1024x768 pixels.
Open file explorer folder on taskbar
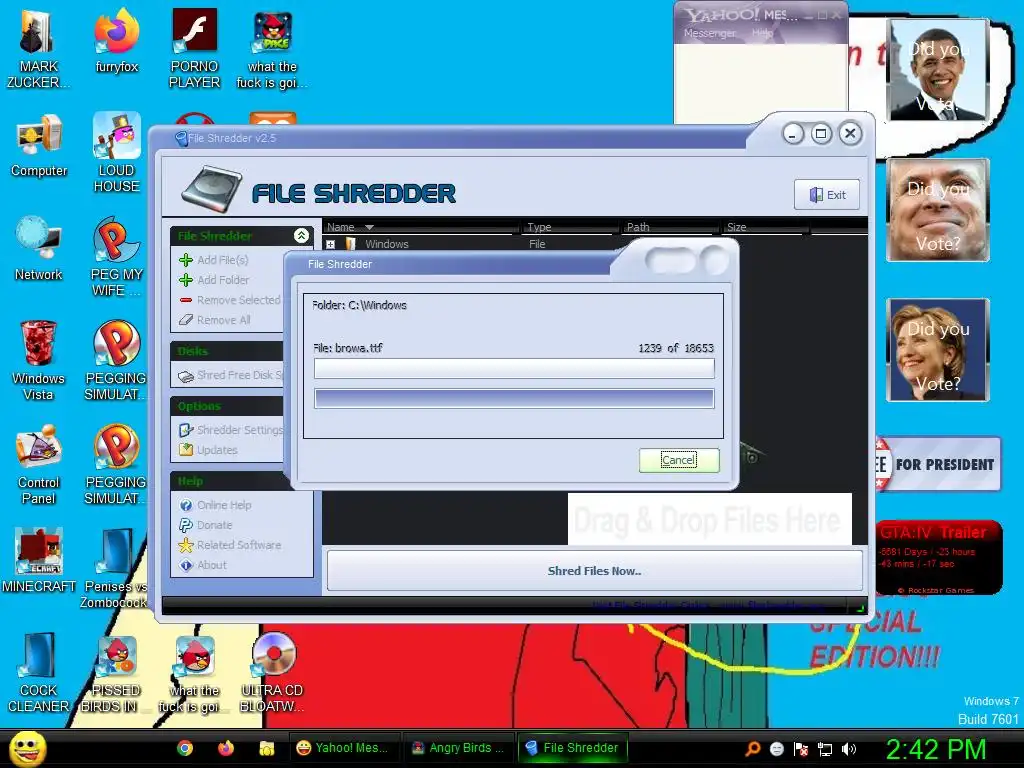point(266,748)
